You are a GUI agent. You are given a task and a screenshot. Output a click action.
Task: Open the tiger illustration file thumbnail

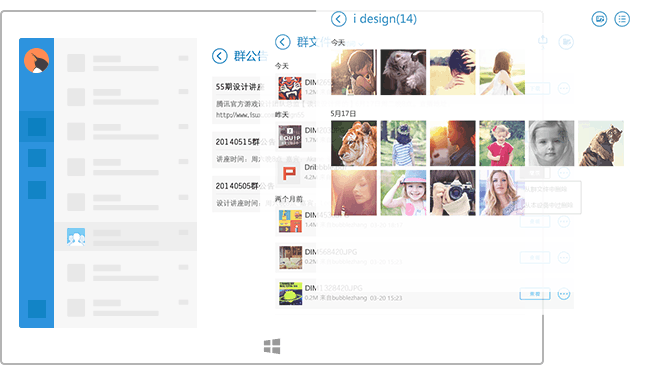[x=290, y=88]
